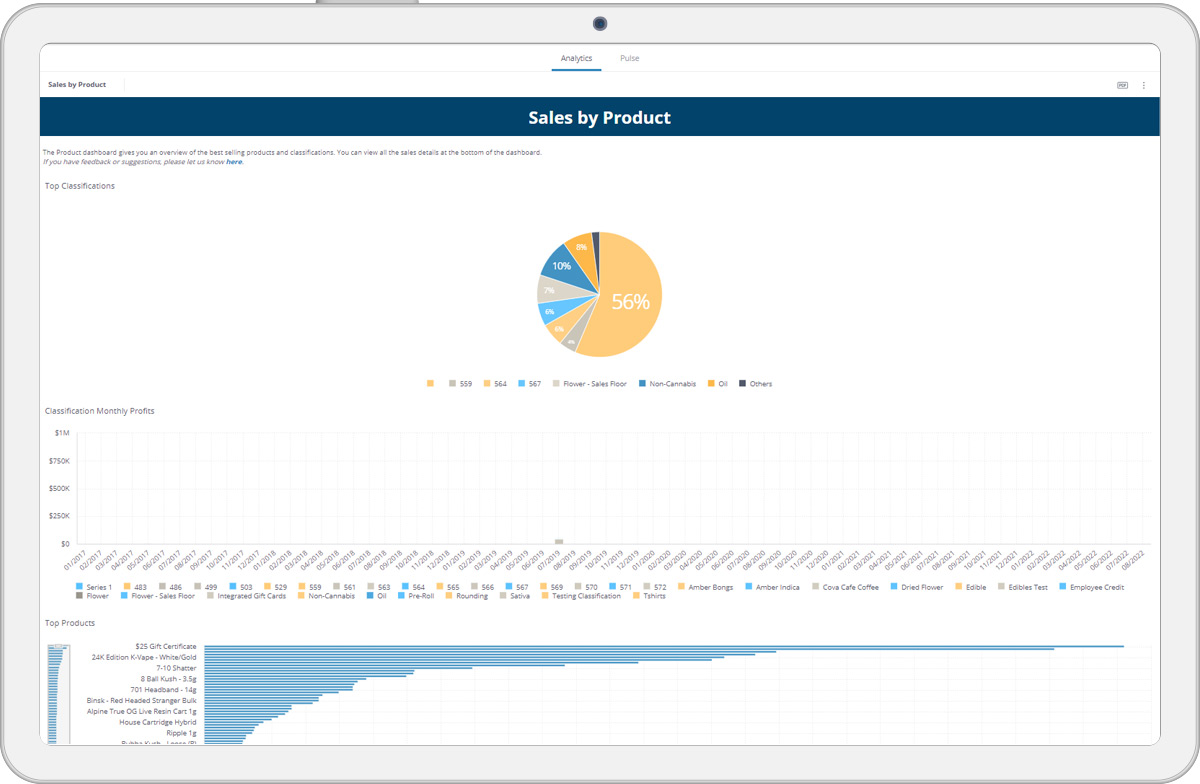Click the Top Products heading
The image size is (1200, 784).
70,623
